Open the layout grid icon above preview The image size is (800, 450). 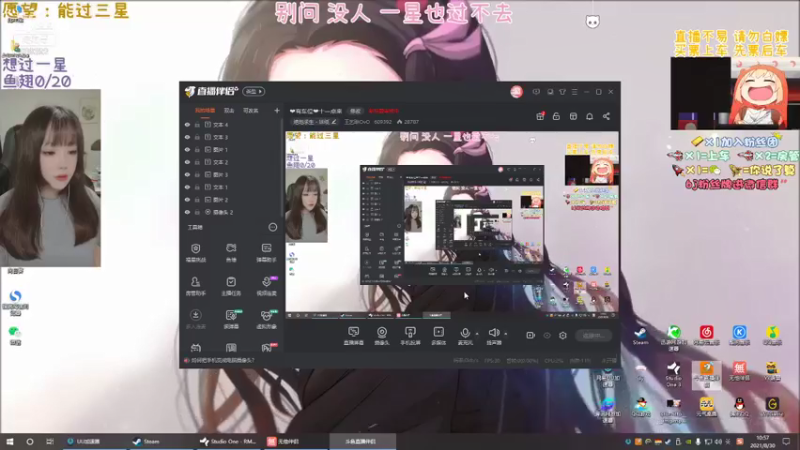tap(573, 116)
